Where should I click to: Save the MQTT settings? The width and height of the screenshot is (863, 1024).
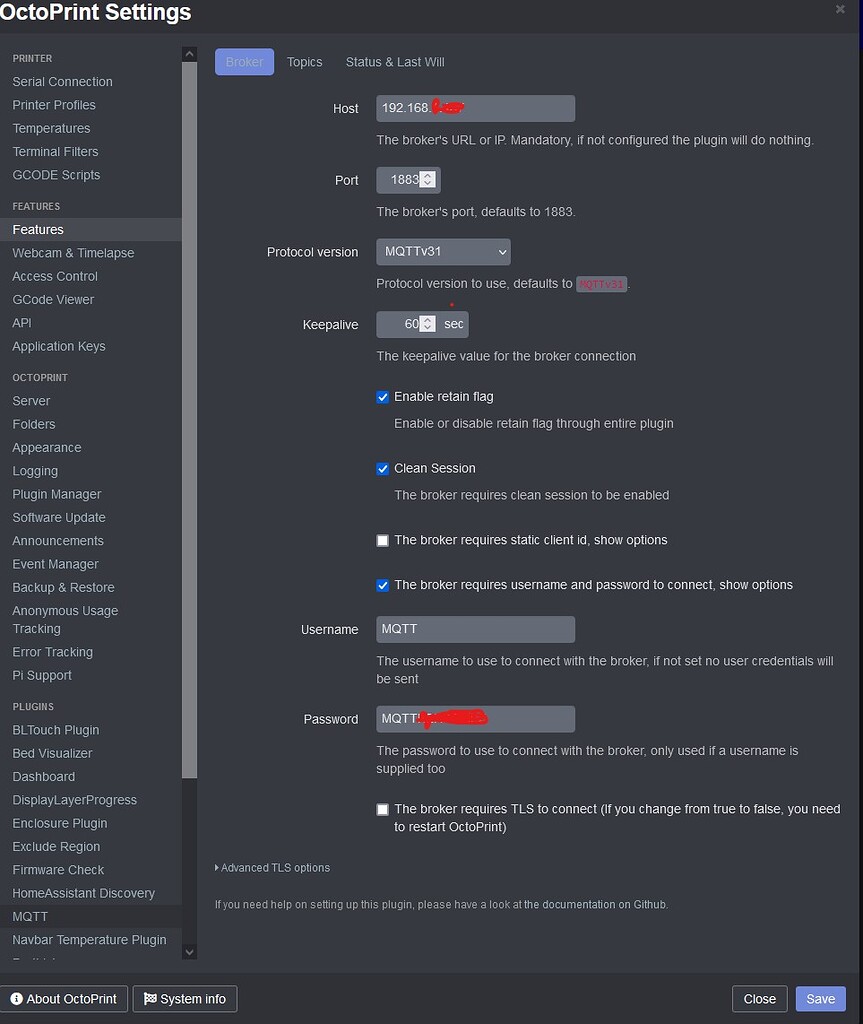(821, 999)
